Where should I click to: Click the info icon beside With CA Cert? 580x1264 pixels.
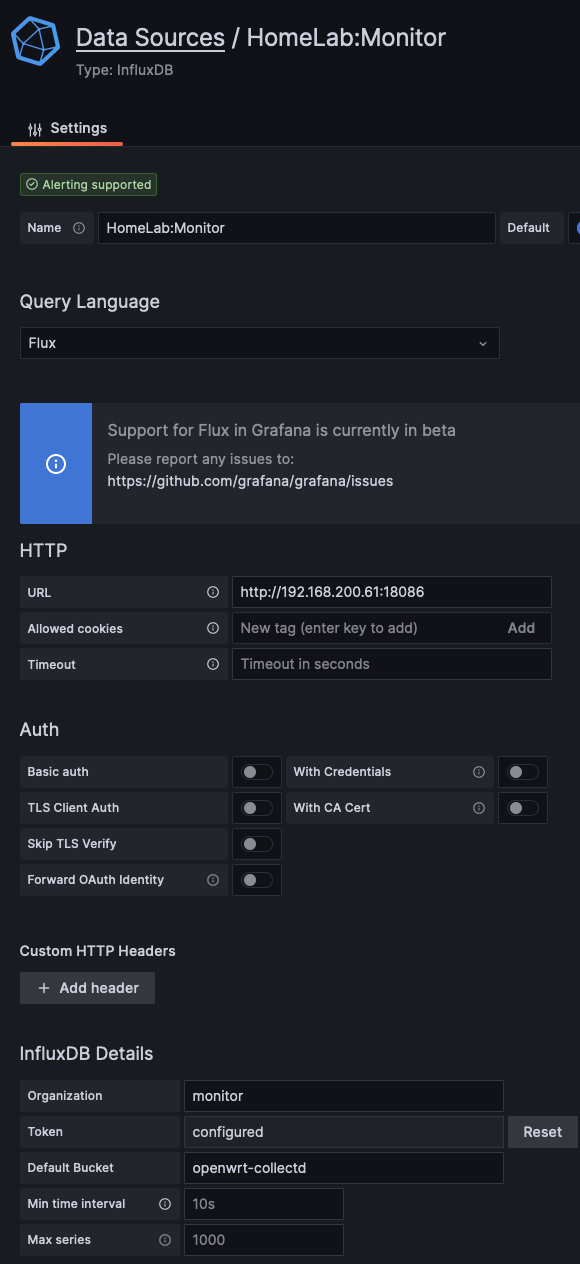click(479, 808)
